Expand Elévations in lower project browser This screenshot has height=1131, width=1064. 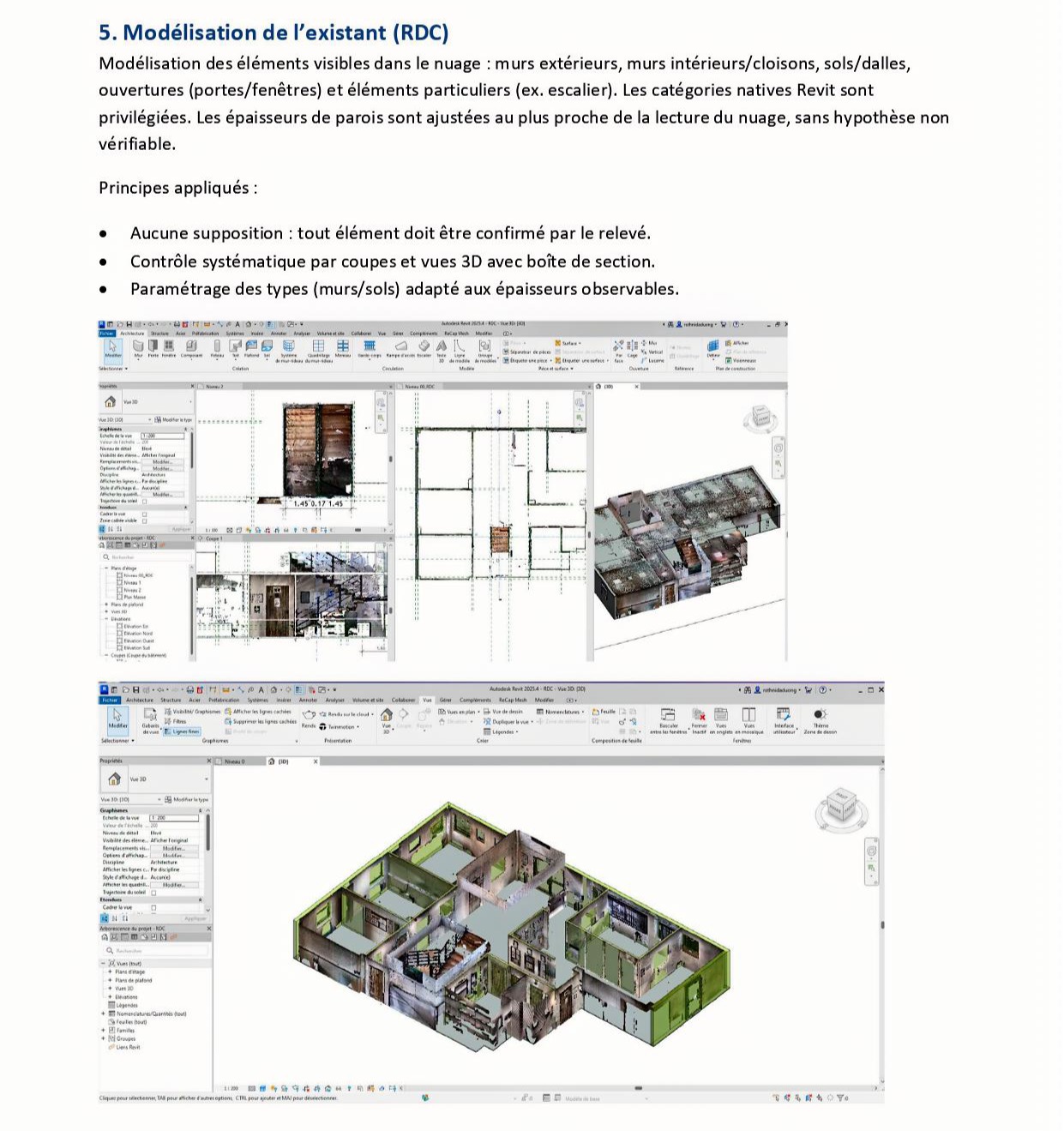110,997
